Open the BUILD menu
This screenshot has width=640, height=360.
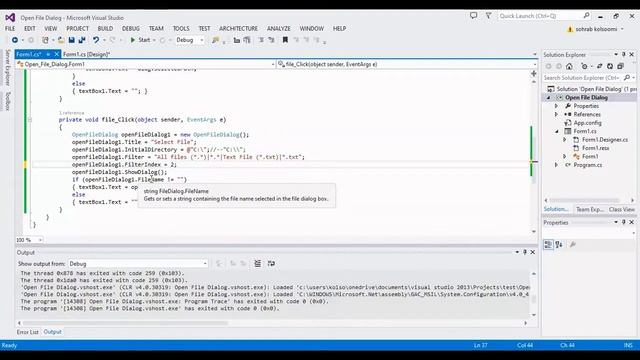pyautogui.click(x=105, y=29)
